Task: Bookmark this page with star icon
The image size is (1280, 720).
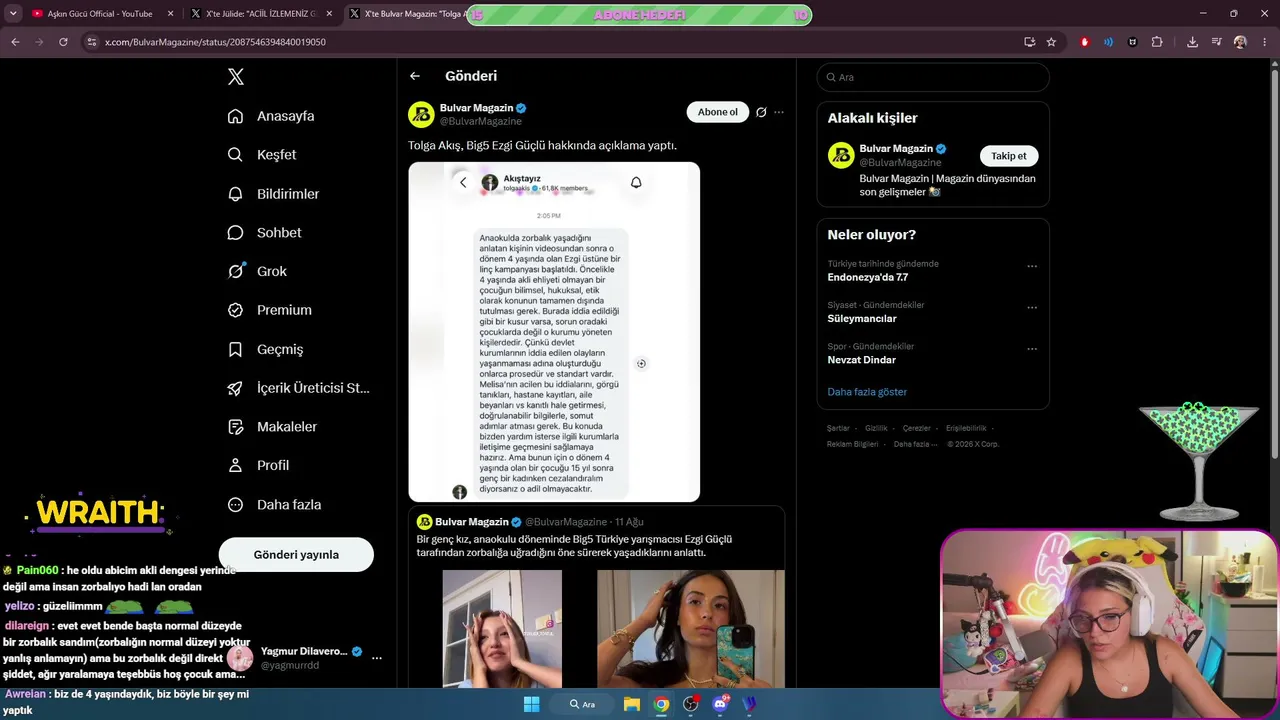Action: coord(1051,42)
